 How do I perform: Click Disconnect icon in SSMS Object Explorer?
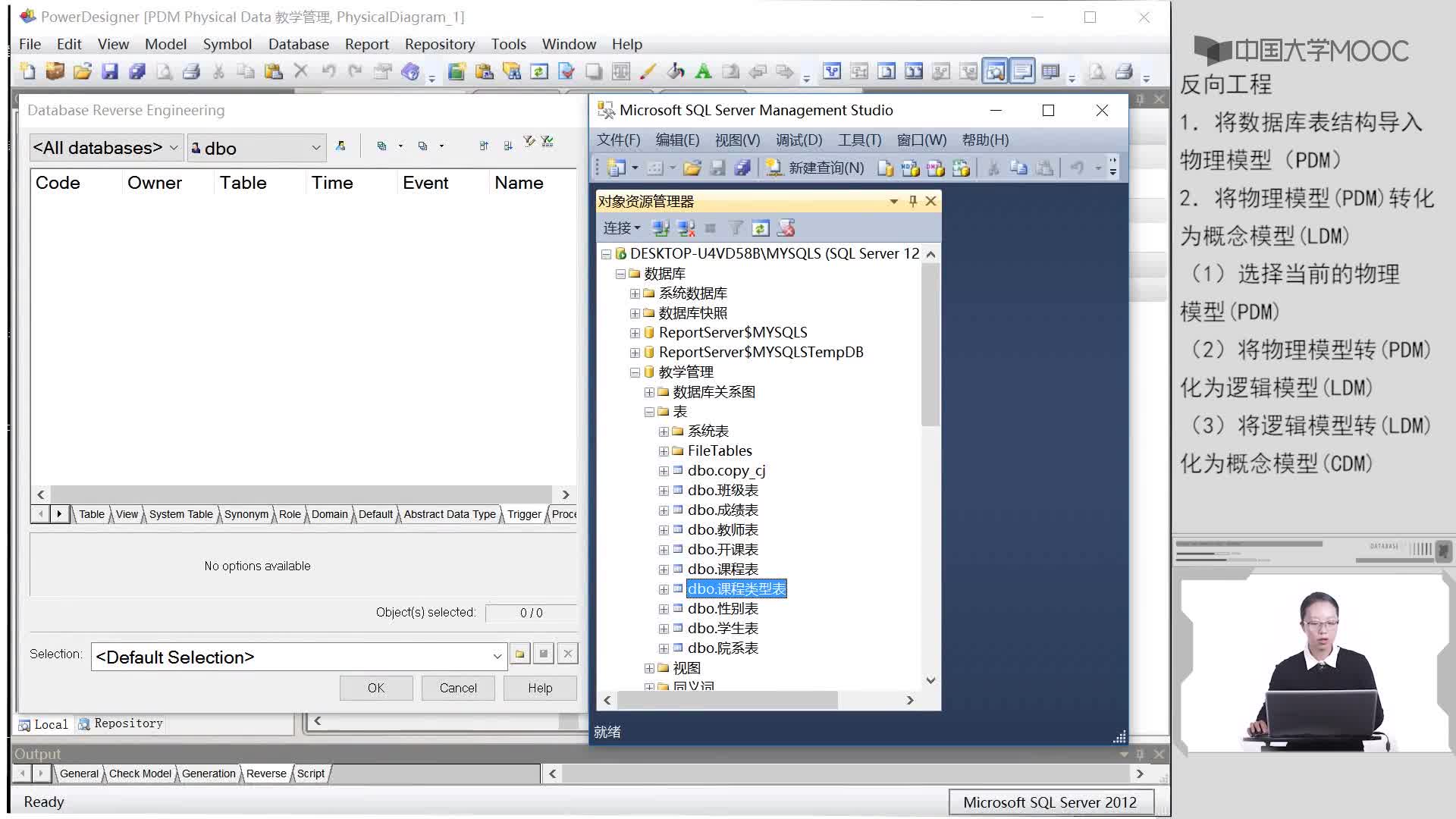[686, 228]
